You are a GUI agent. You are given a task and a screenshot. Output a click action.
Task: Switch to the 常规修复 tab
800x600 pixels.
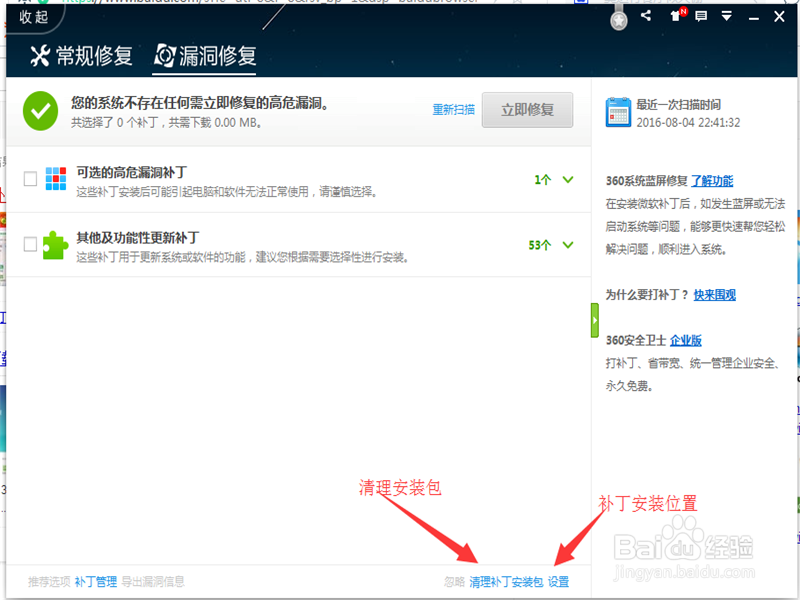click(88, 57)
